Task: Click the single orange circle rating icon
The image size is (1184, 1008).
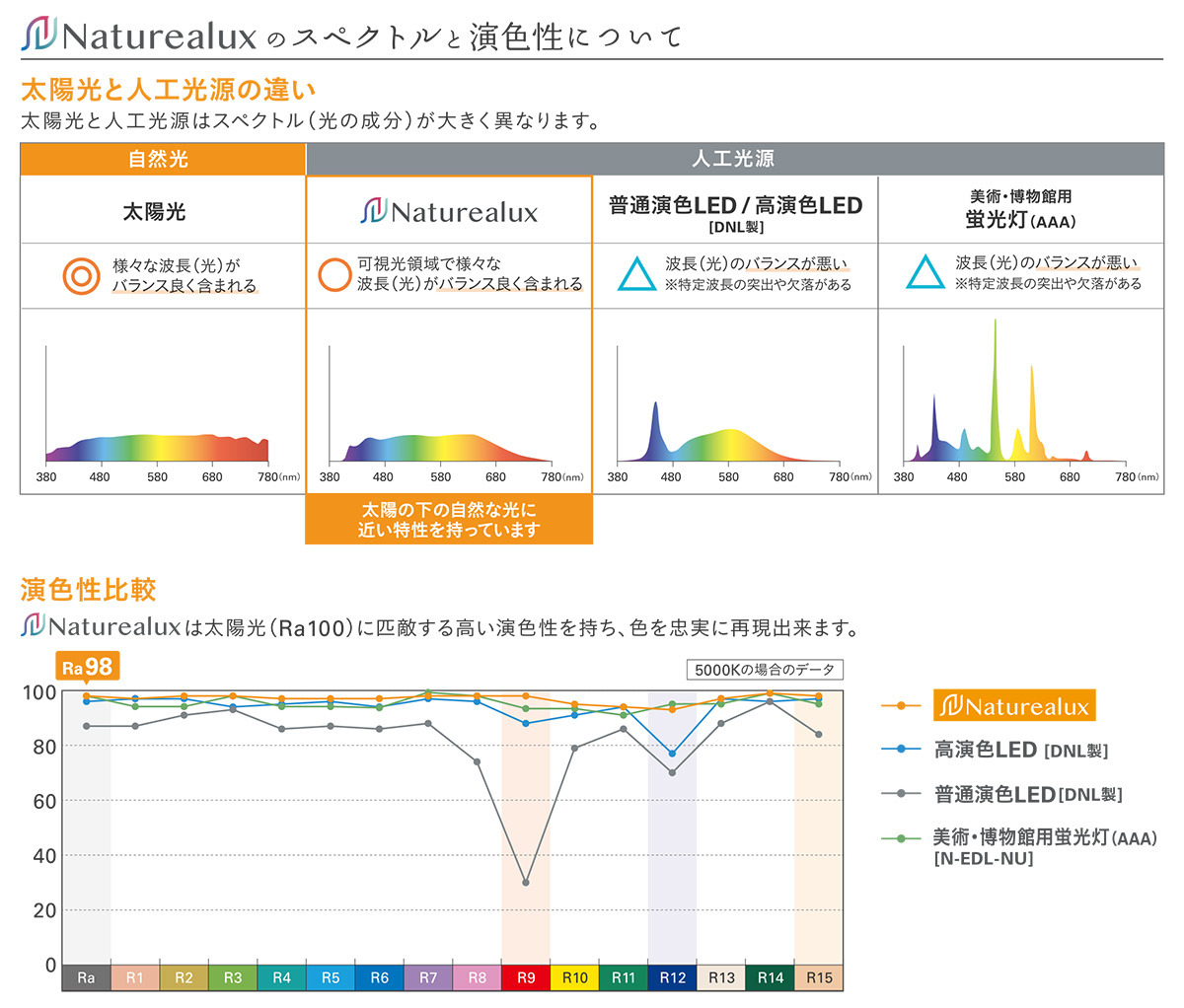Action: 335,274
